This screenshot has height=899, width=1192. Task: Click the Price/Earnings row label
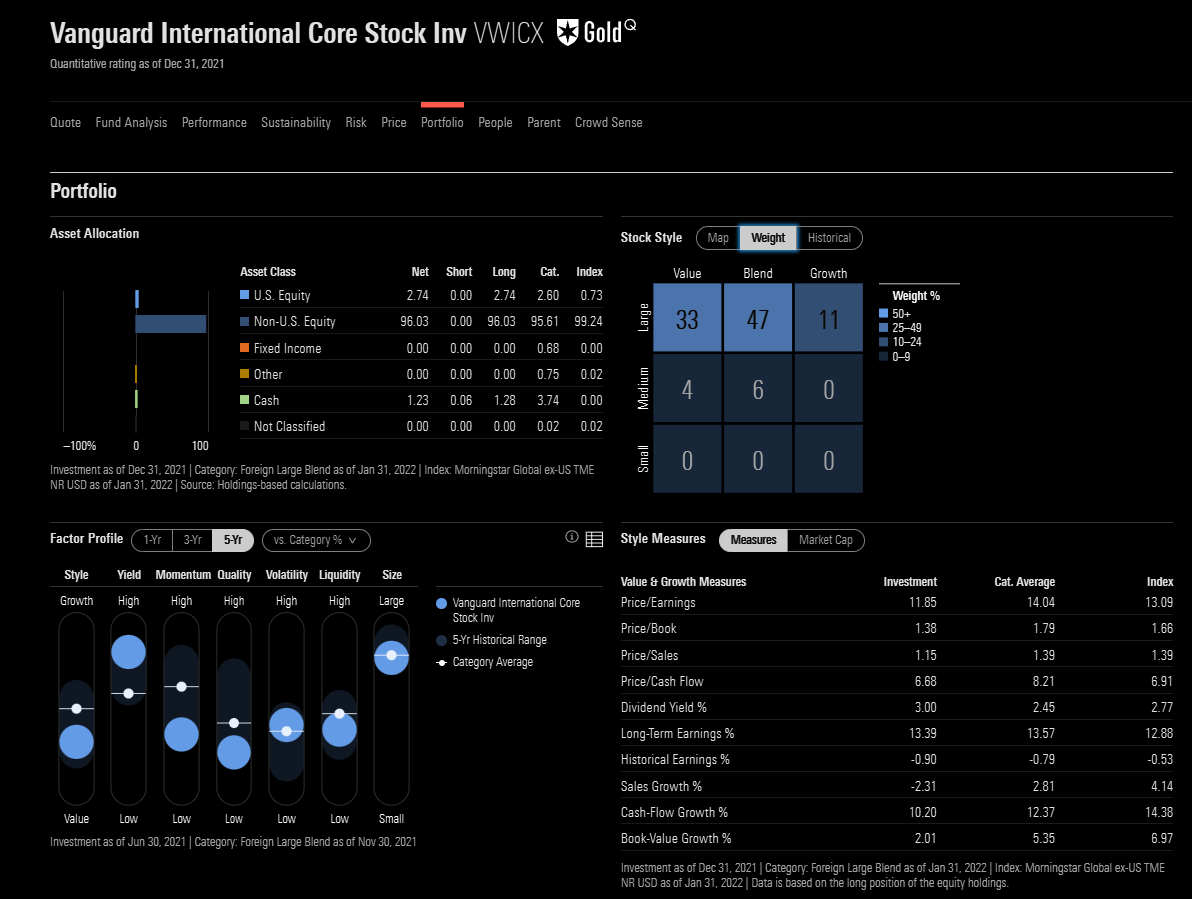[x=658, y=602]
